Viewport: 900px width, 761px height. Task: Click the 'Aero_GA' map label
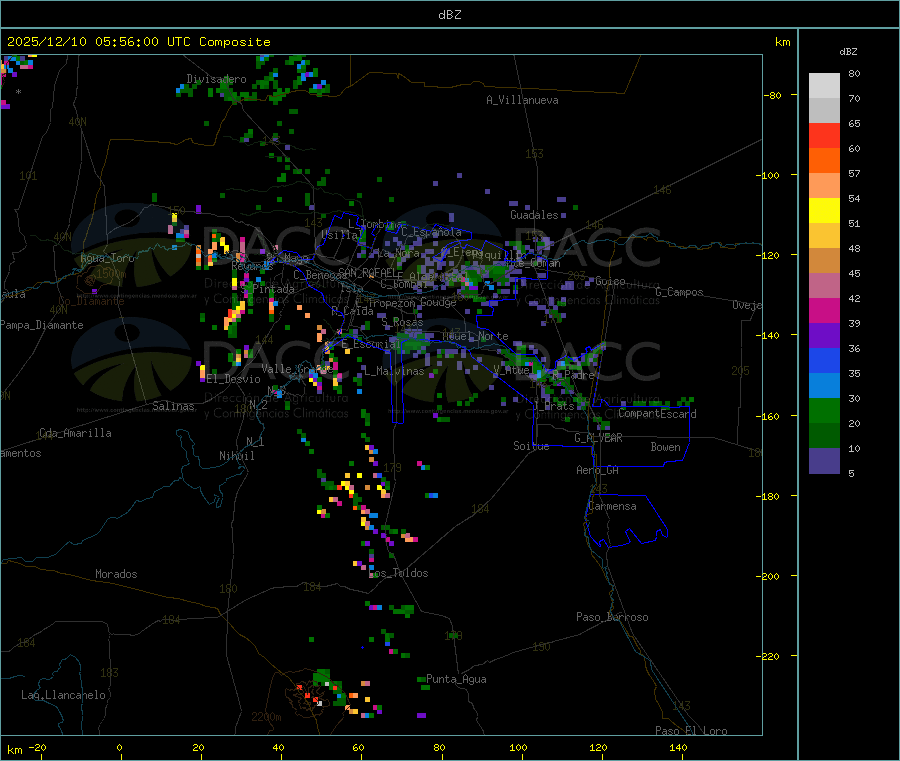tap(598, 470)
